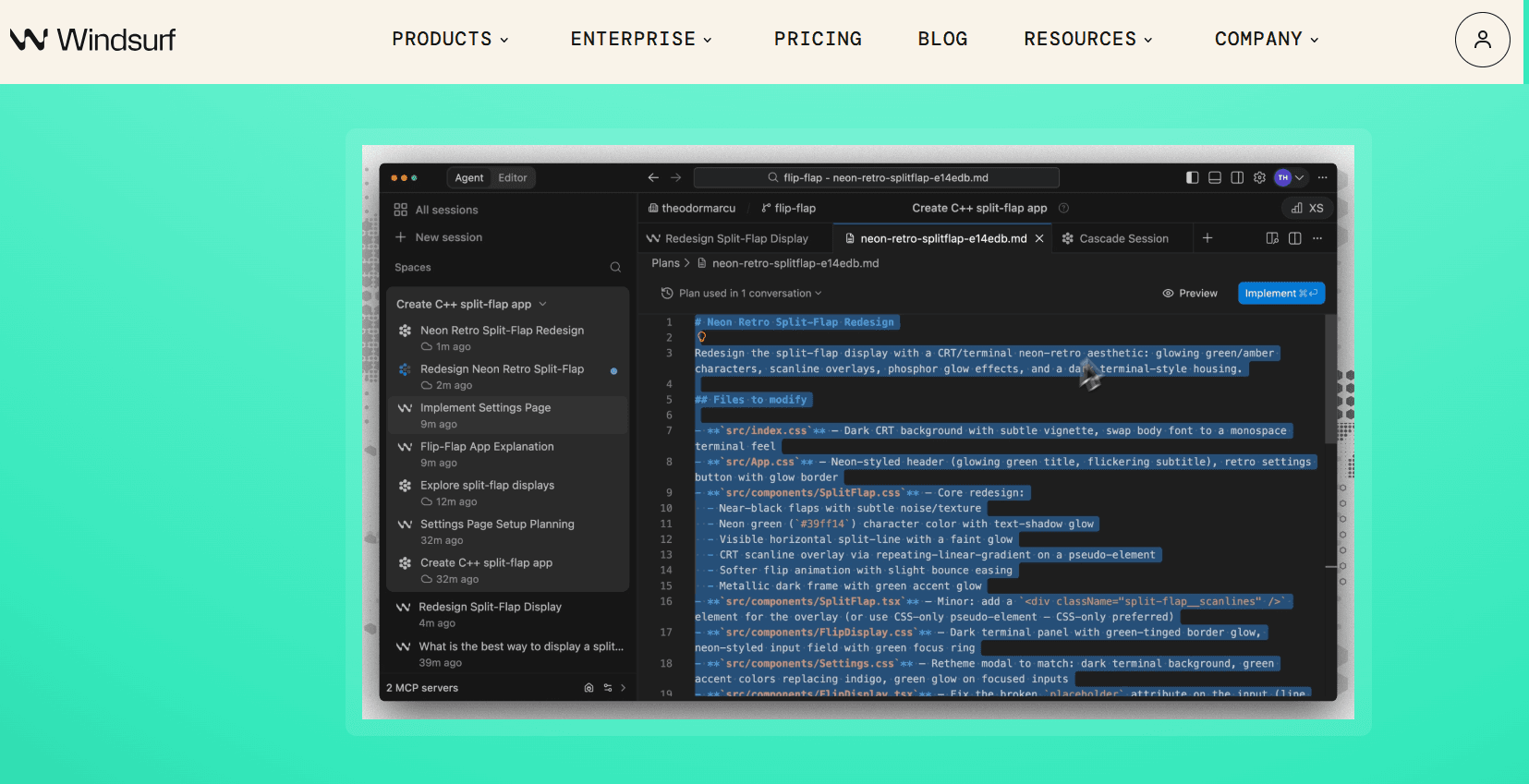Toggle the Preview eye button

click(1190, 293)
